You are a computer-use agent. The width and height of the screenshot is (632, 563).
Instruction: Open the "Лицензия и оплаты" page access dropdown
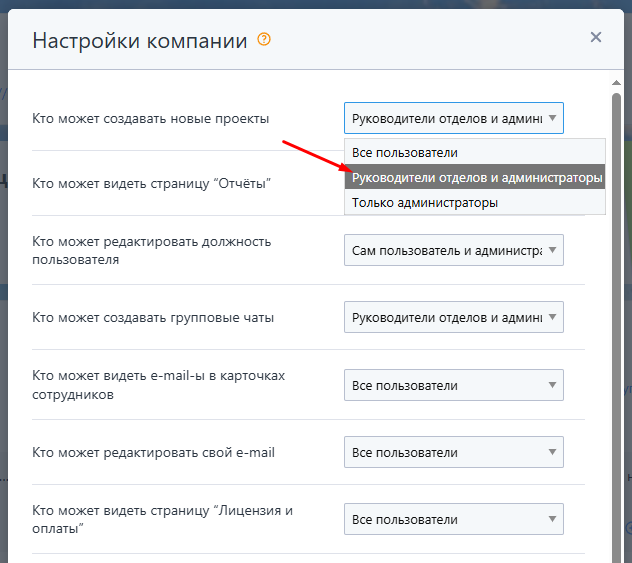click(x=453, y=519)
